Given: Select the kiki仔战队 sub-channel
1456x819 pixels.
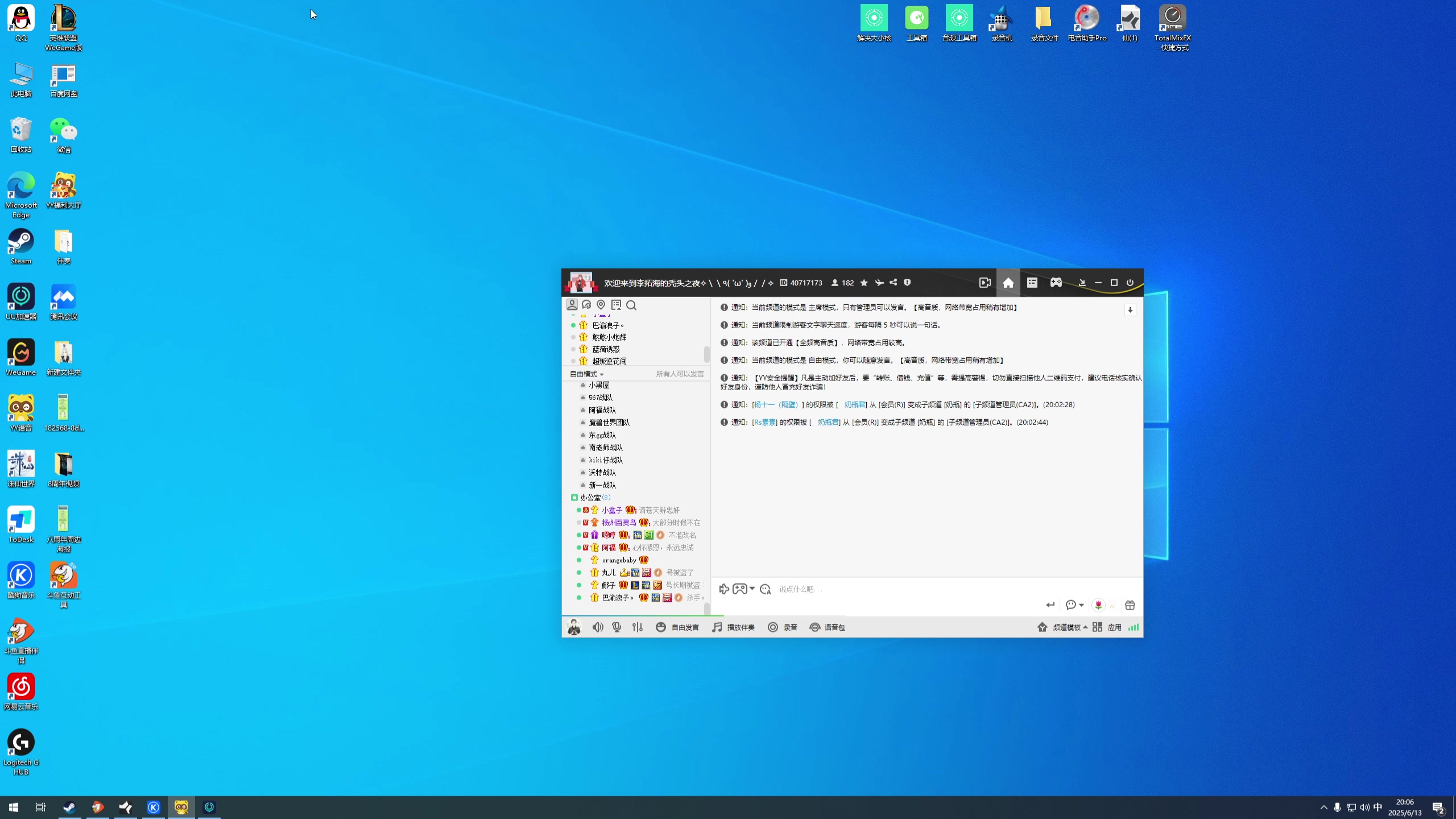Looking at the screenshot, I should [606, 460].
